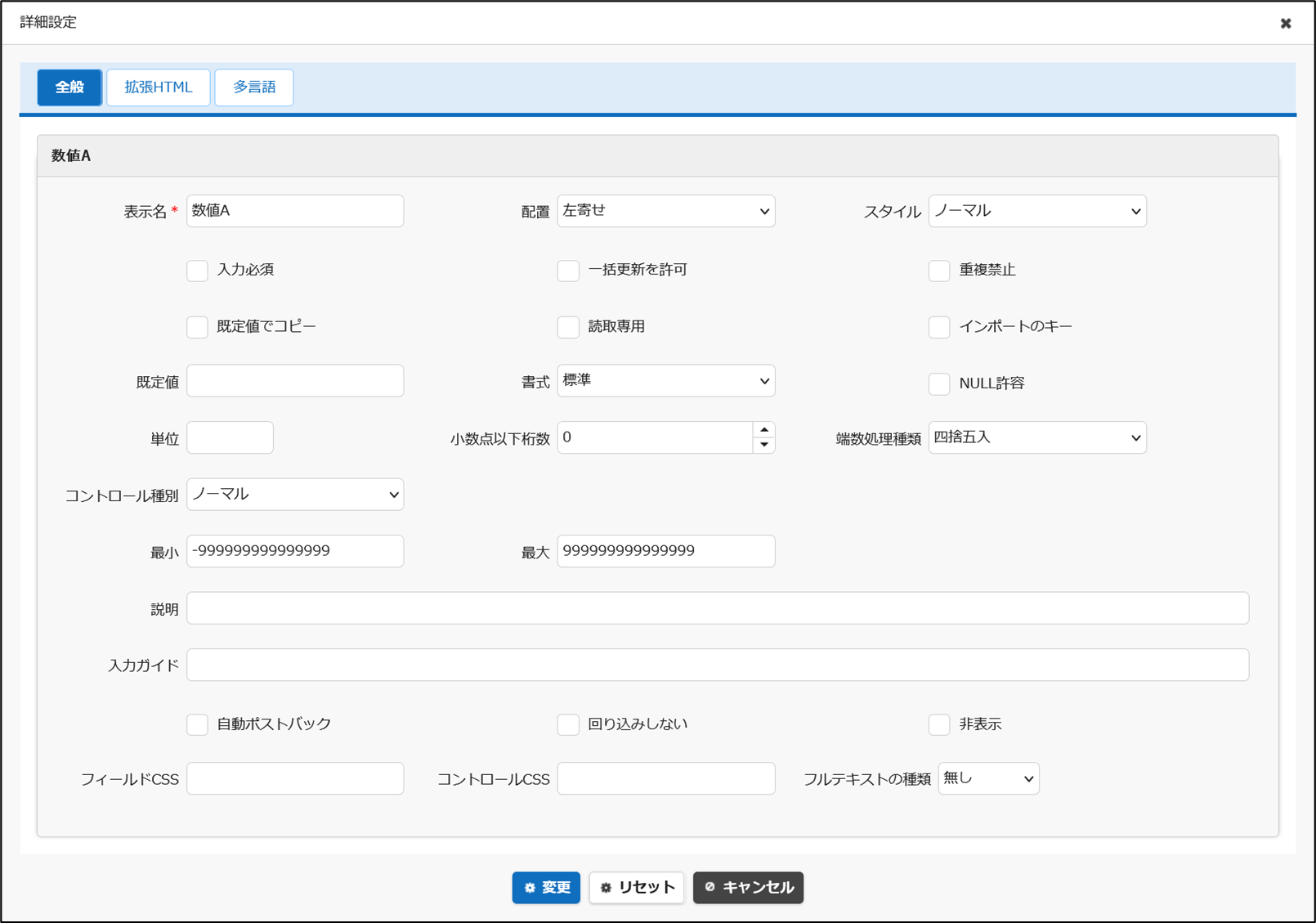Decrease 小数点以下桁数 with down arrow
The height and width of the screenshot is (923, 1316).
pos(763,445)
